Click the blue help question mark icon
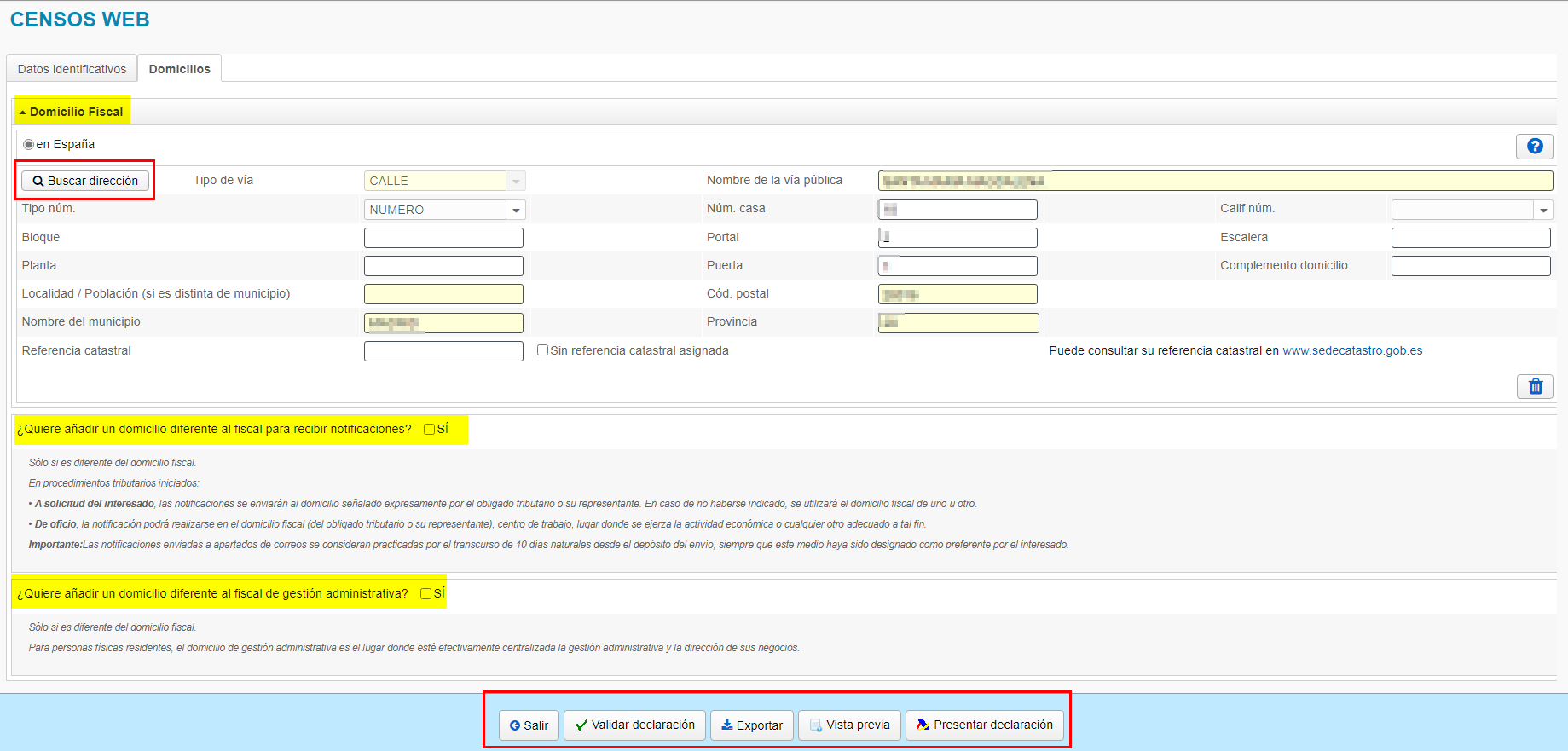Image resolution: width=1568 pixels, height=751 pixels. point(1534,147)
